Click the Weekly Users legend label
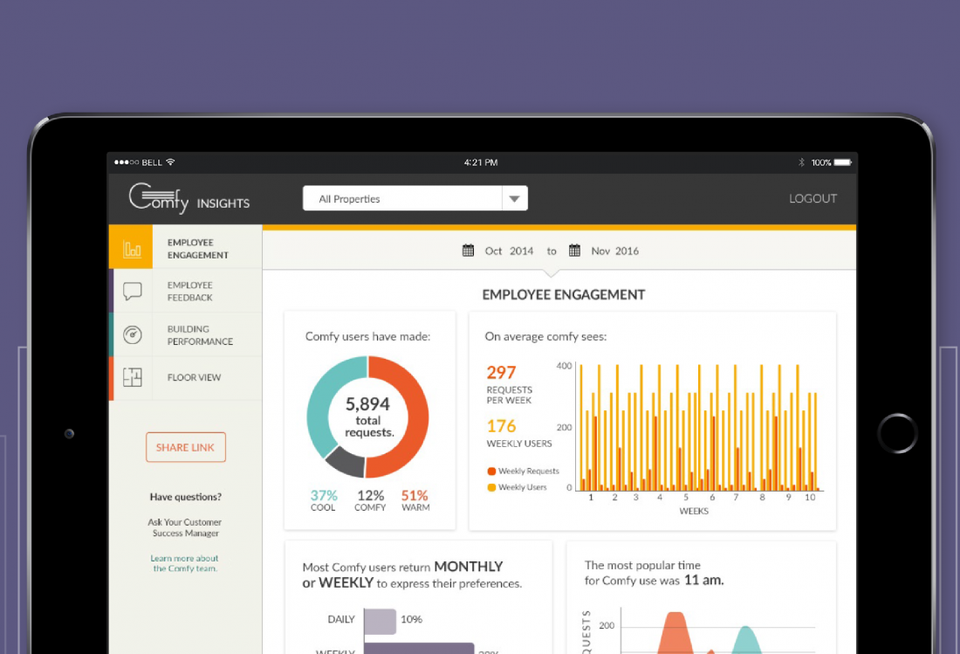This screenshot has height=654, width=960. click(522, 487)
